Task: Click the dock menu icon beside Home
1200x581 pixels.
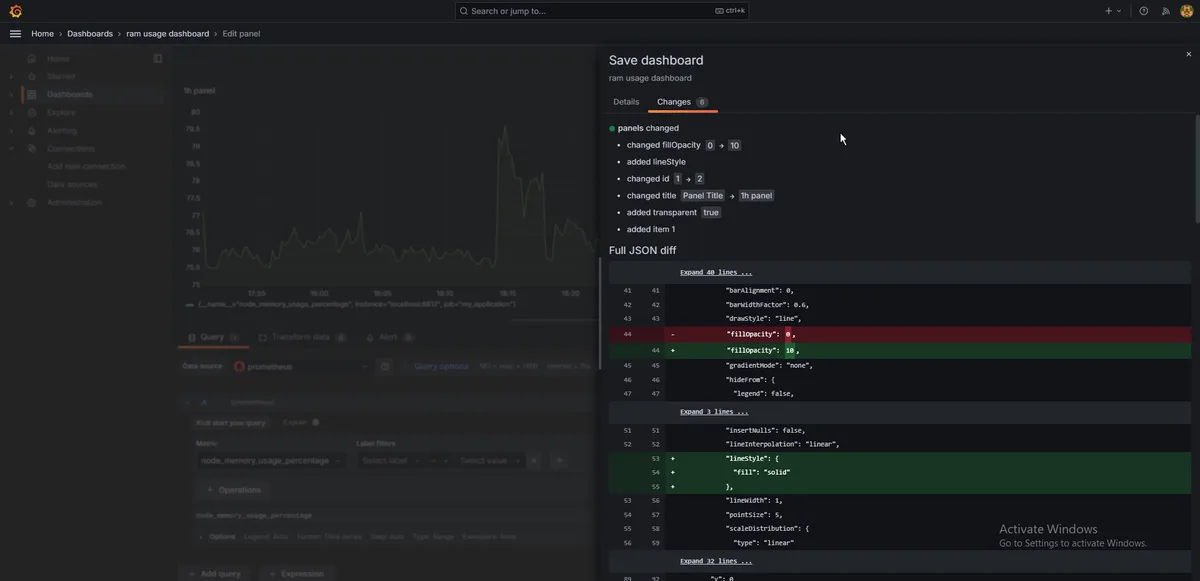Action: [x=157, y=59]
